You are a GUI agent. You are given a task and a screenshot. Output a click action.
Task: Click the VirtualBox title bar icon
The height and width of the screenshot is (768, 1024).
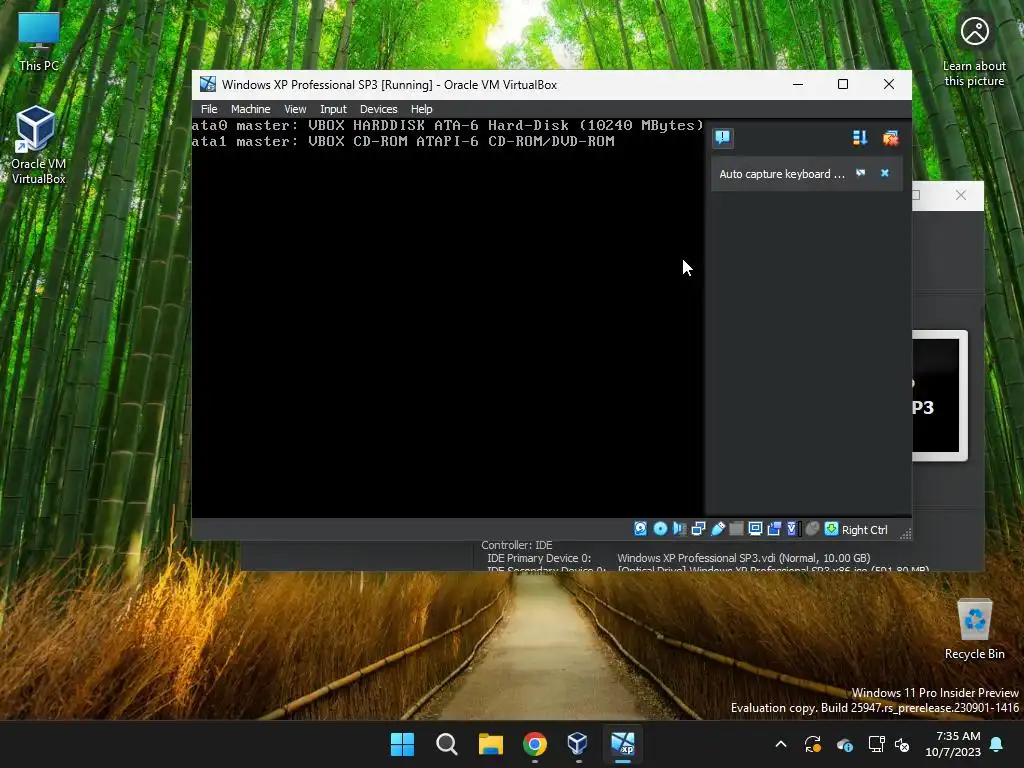click(208, 84)
